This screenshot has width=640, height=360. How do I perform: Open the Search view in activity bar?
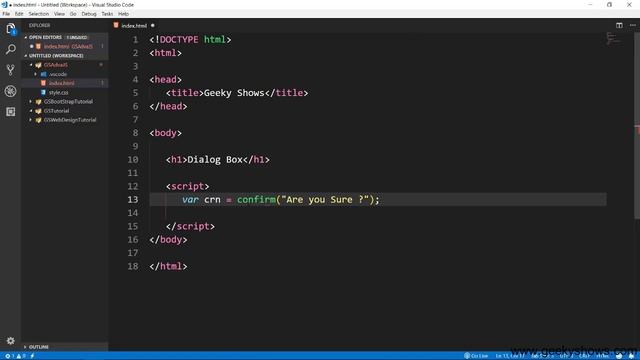click(11, 49)
